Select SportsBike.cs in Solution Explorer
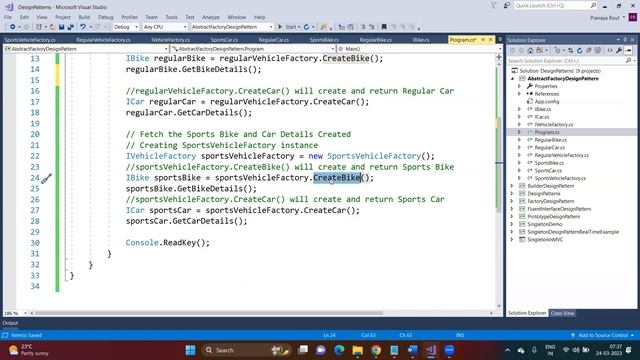This screenshot has width=640, height=360. [x=549, y=163]
